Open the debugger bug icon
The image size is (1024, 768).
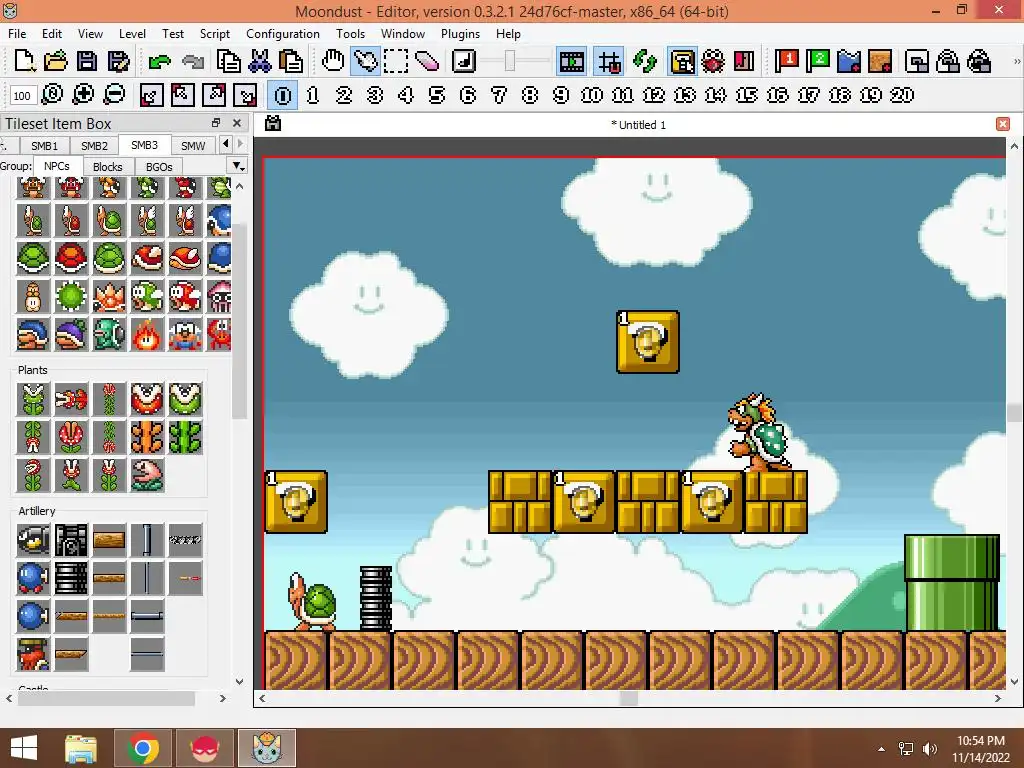tap(713, 61)
